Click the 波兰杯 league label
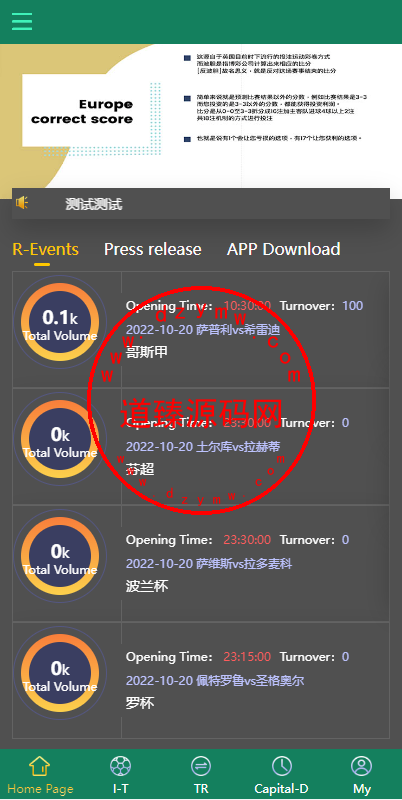Screen dimensions: 402x800 pos(147,586)
